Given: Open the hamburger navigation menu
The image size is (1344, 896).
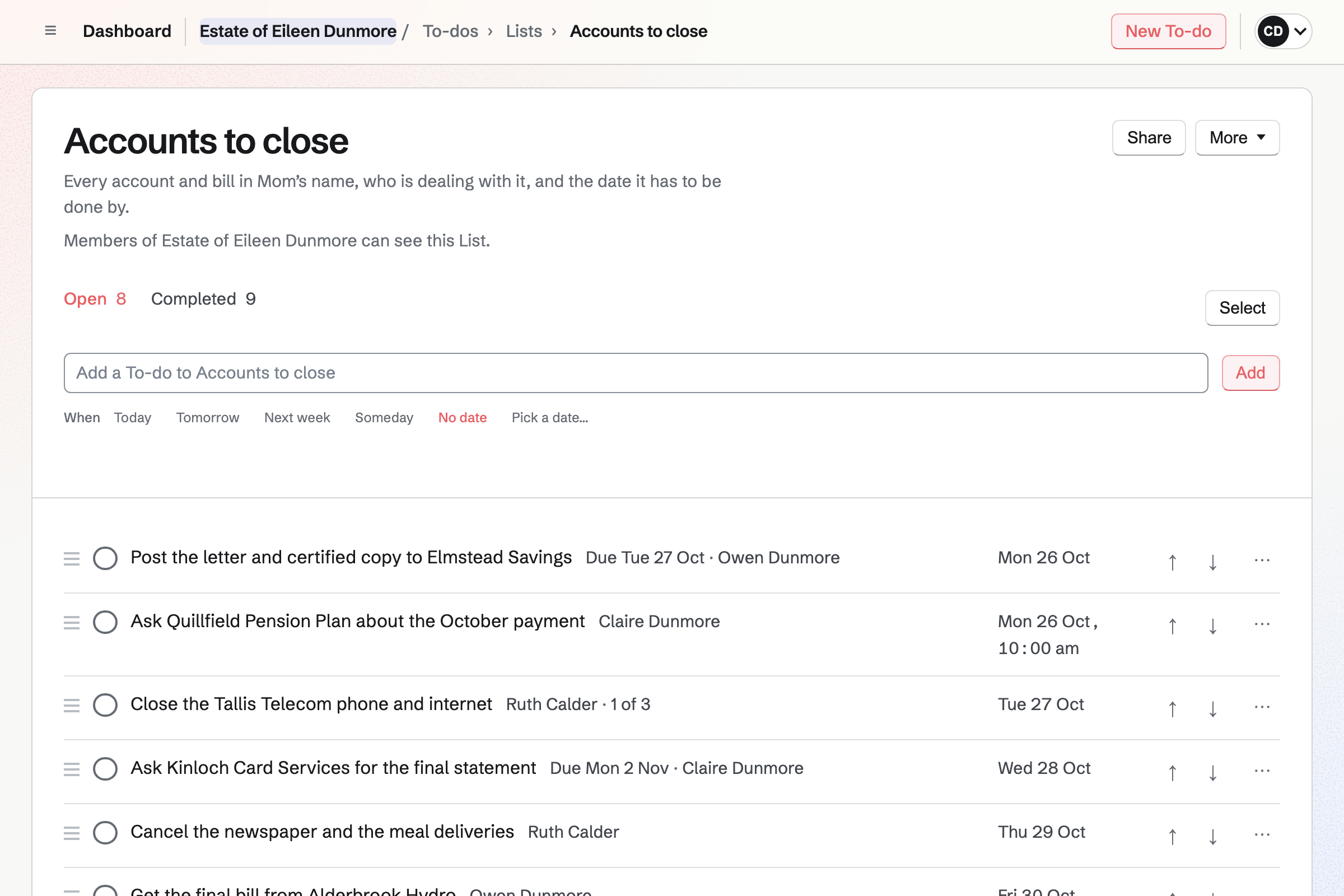Looking at the screenshot, I should click(50, 31).
